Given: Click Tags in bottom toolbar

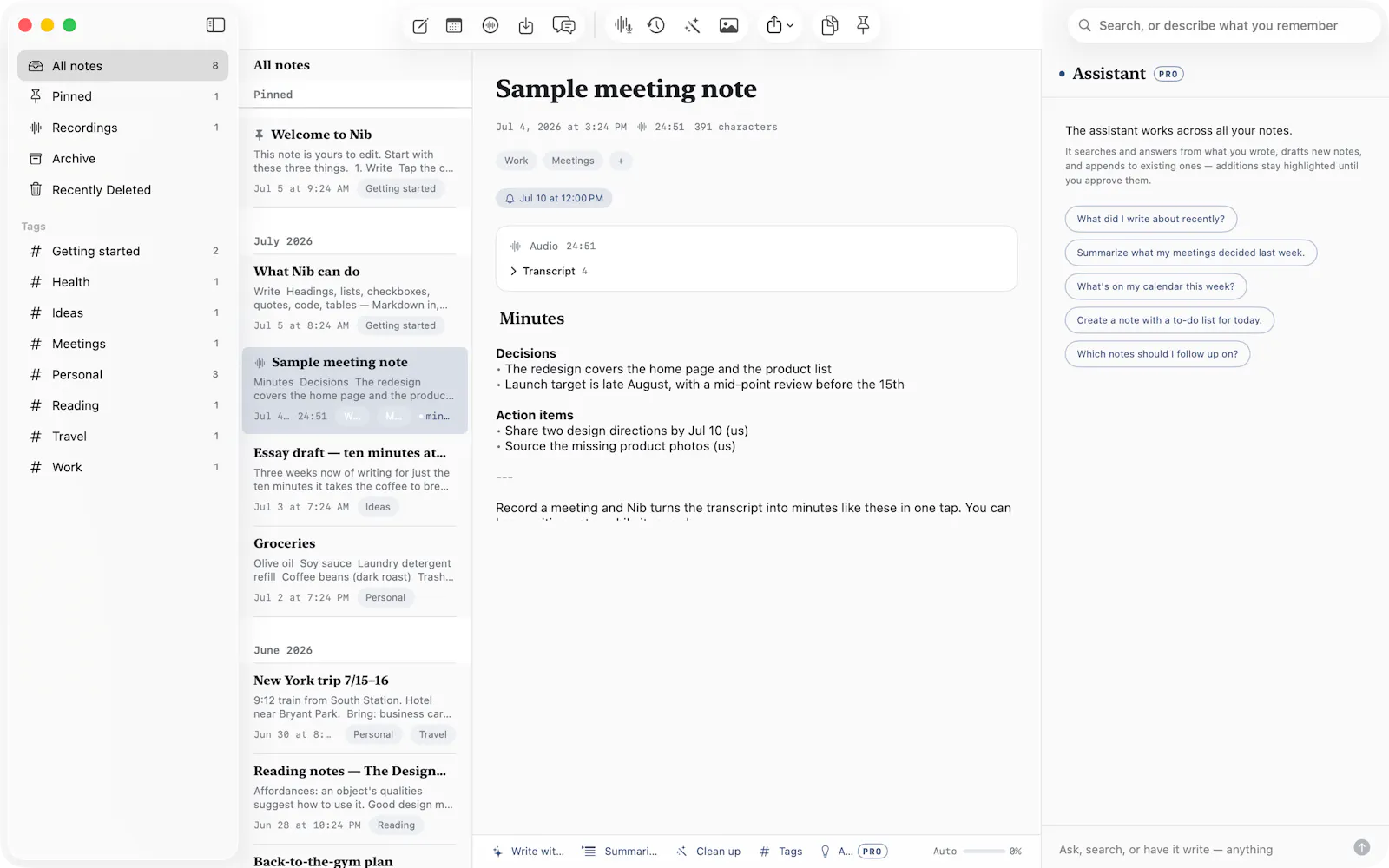Looking at the screenshot, I should tap(781, 852).
